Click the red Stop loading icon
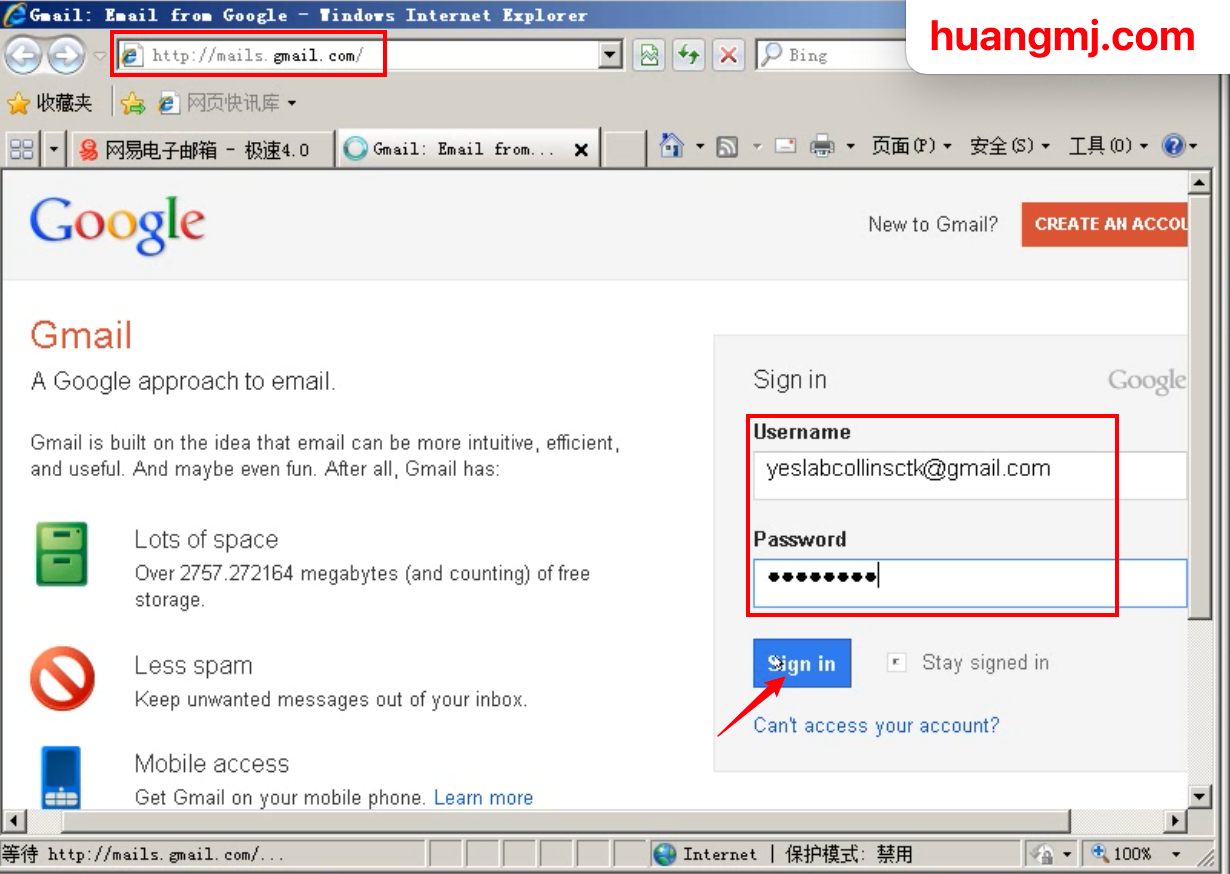The width and height of the screenshot is (1230, 874). [x=729, y=55]
